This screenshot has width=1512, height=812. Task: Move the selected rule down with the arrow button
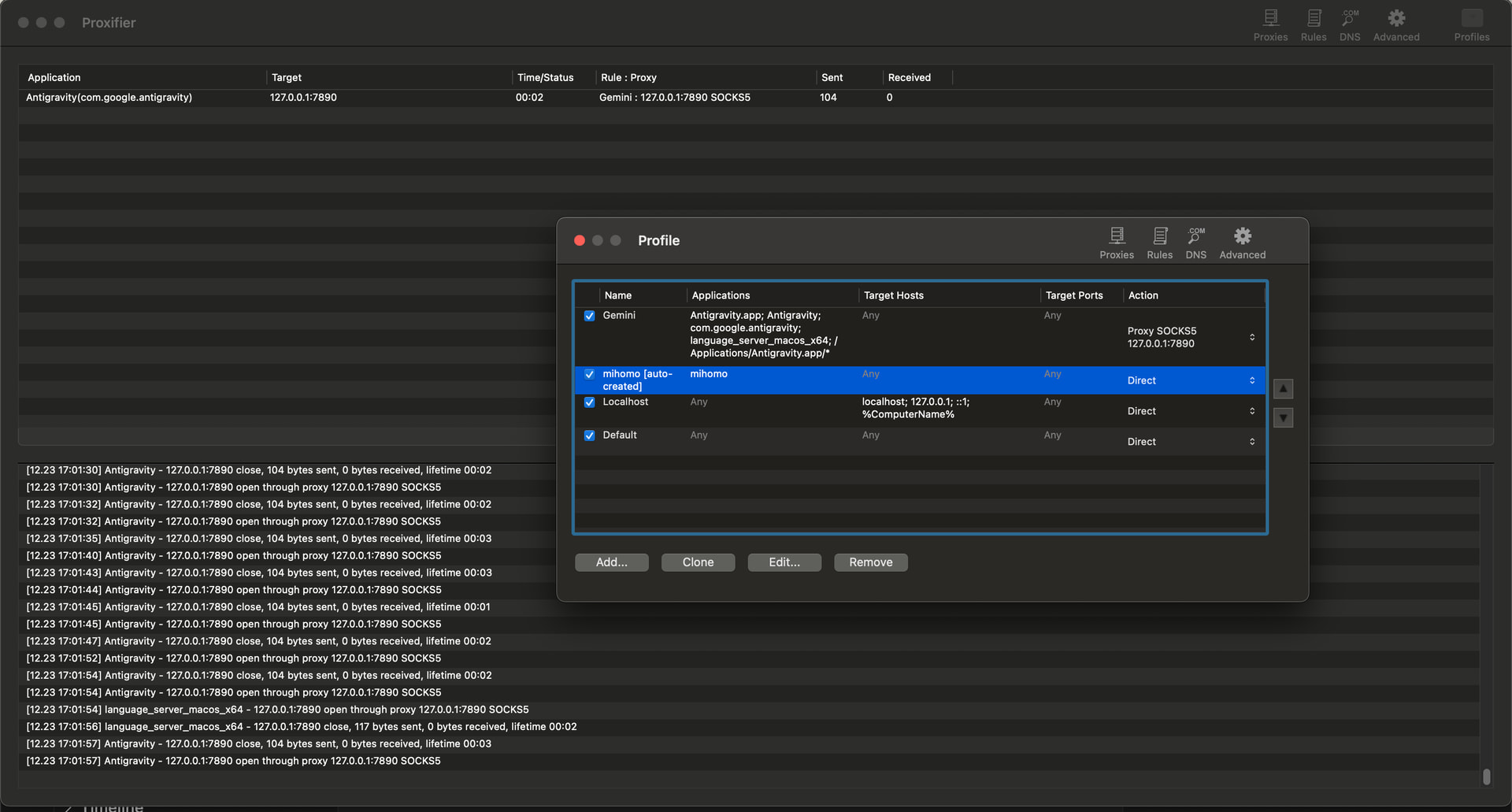pos(1283,417)
